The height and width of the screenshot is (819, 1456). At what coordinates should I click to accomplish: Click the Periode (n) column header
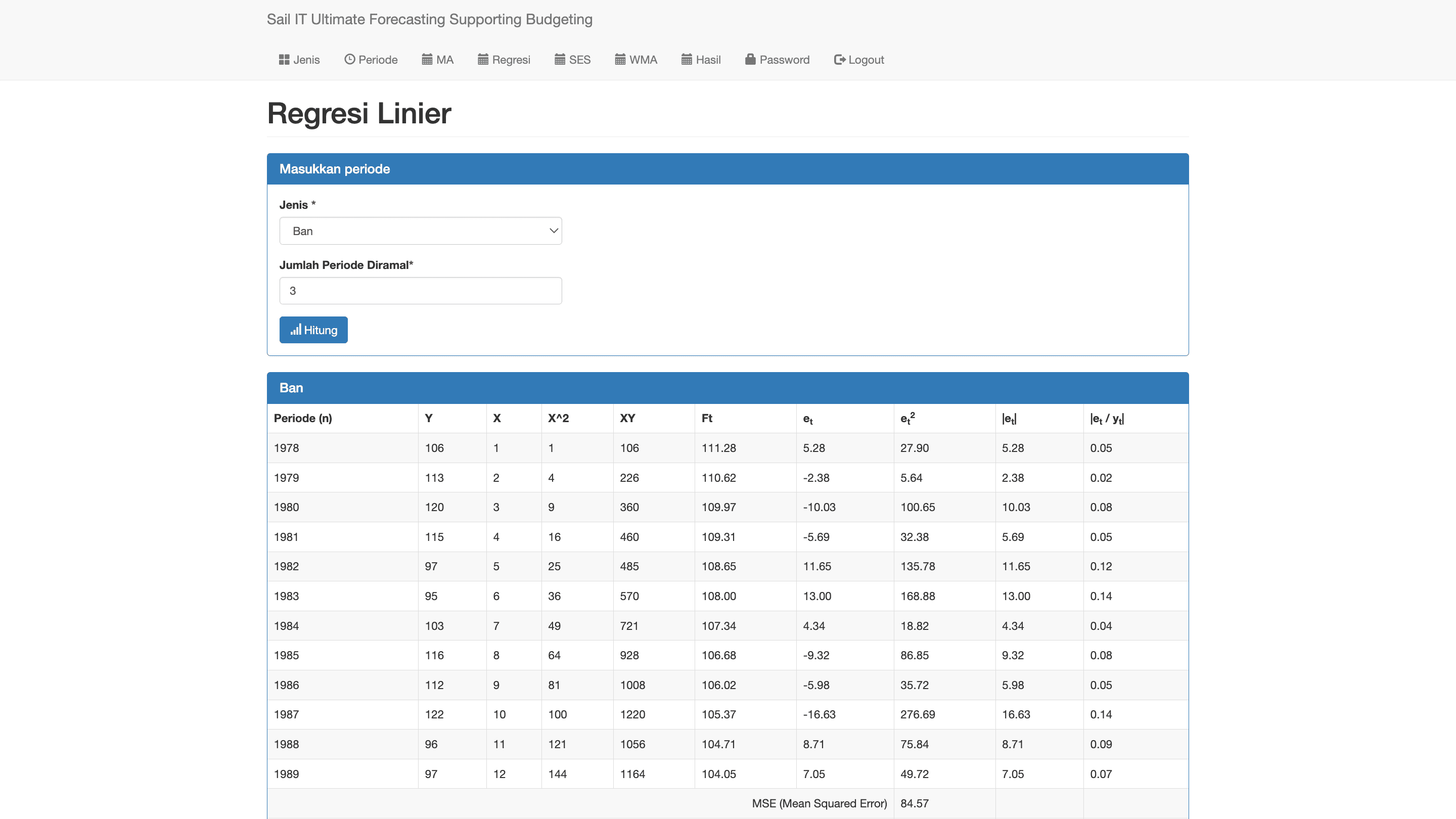(x=302, y=418)
